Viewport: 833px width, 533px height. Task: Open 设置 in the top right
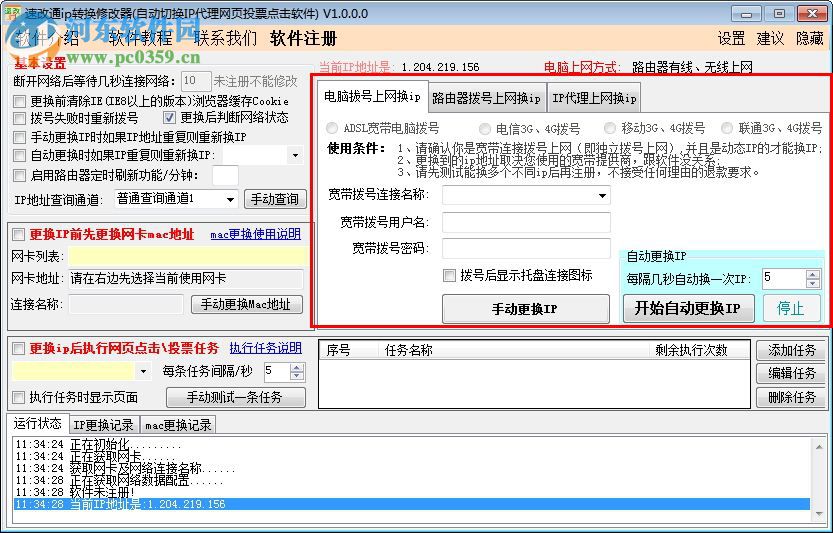732,38
